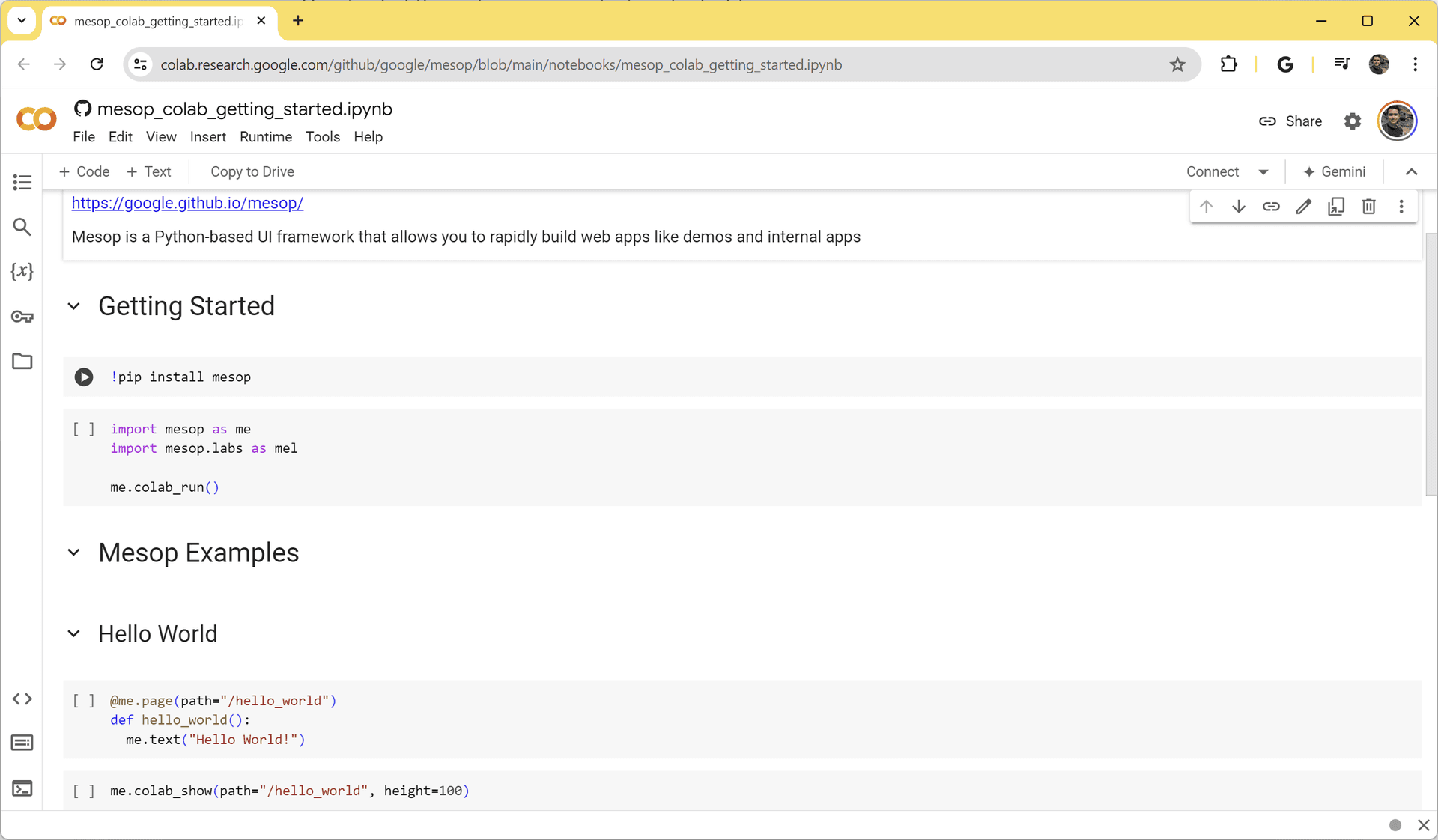Close the mesop_colab browser tab
The width and height of the screenshot is (1438, 840).
coord(261,21)
